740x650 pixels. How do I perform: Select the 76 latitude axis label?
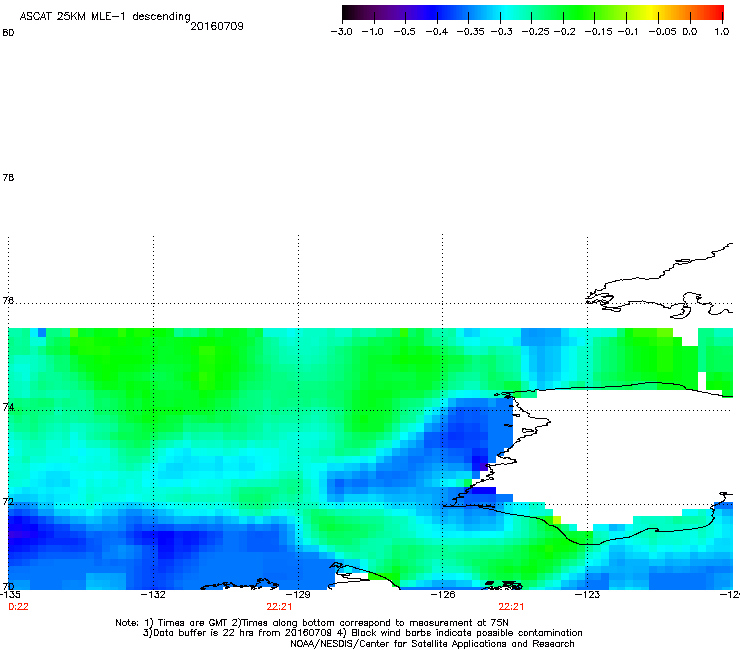click(x=8, y=300)
